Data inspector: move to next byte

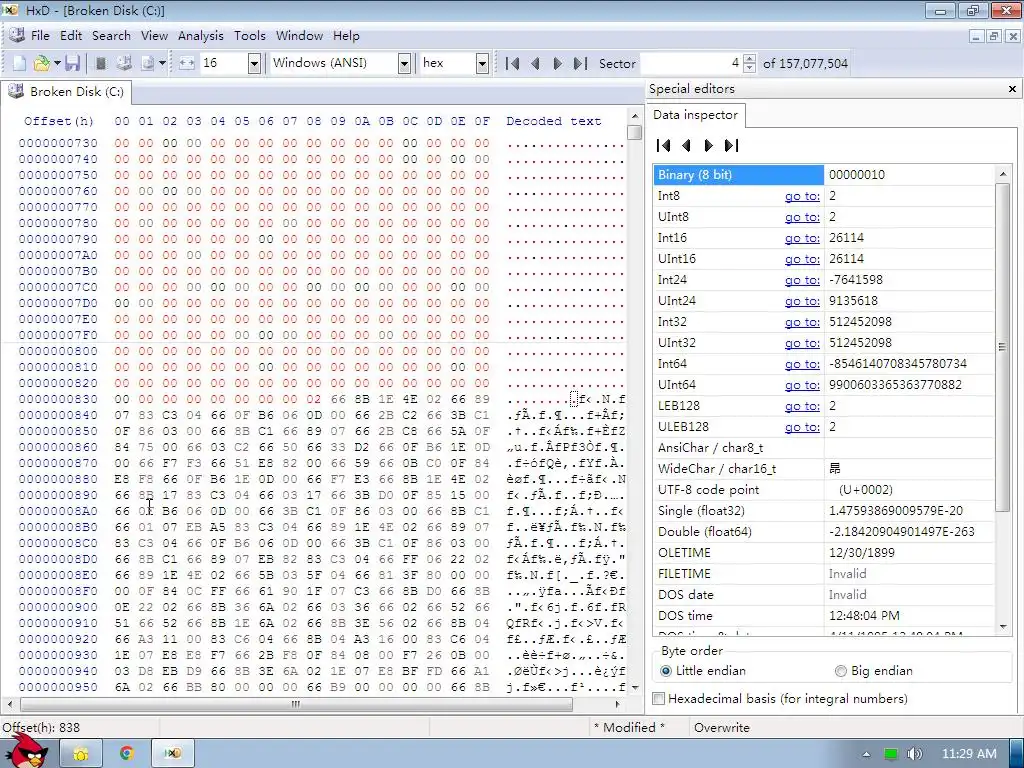point(708,145)
